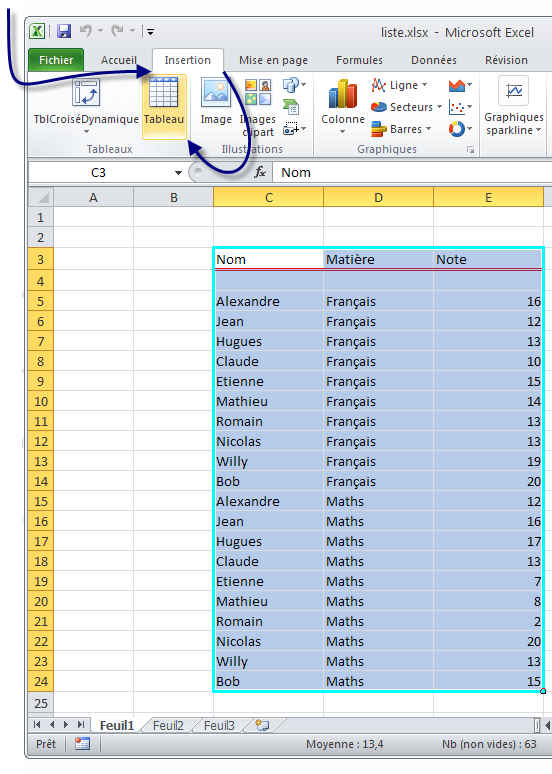Insert a SmartArt graphic
This screenshot has height=774, width=552.
click(x=291, y=107)
